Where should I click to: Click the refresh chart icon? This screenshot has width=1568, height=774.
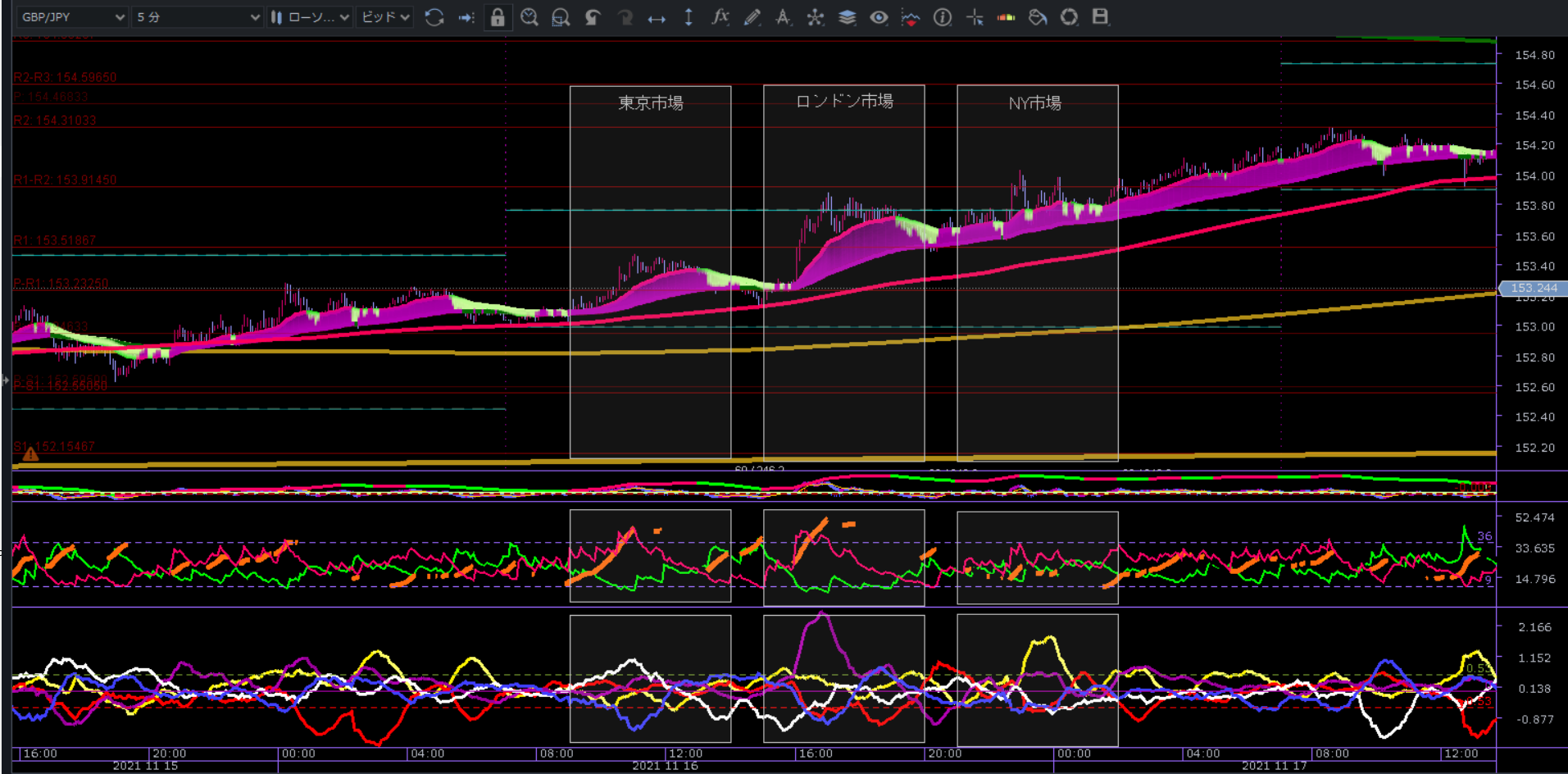coord(434,17)
